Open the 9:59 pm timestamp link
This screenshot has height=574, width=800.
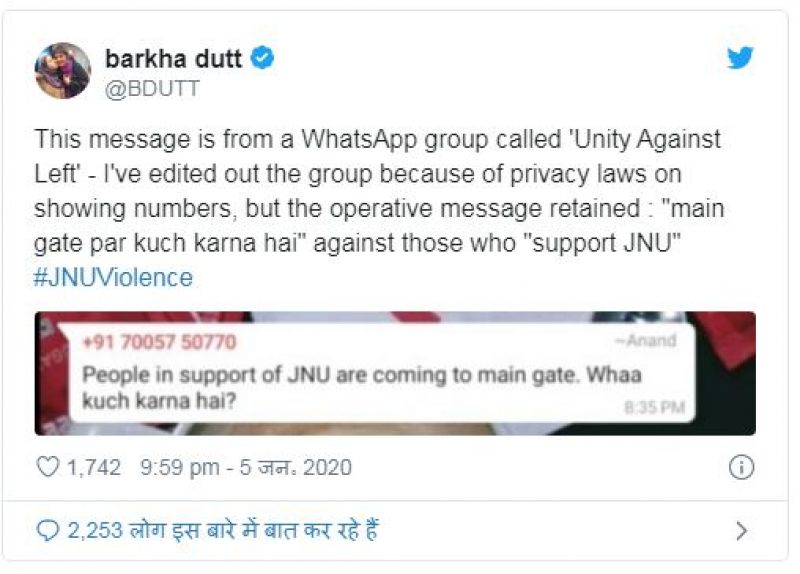click(180, 467)
